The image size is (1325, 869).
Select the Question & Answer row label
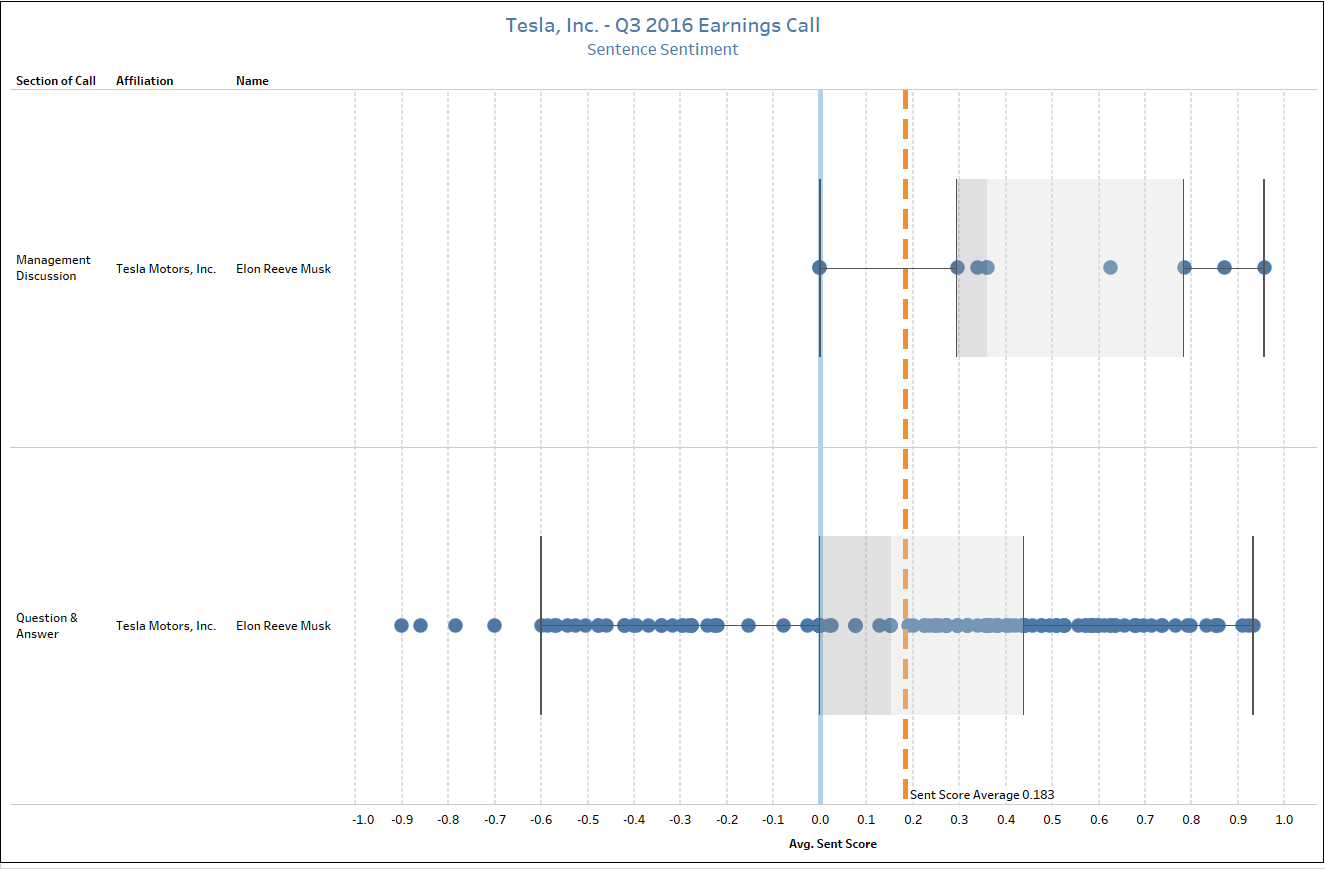click(x=48, y=626)
